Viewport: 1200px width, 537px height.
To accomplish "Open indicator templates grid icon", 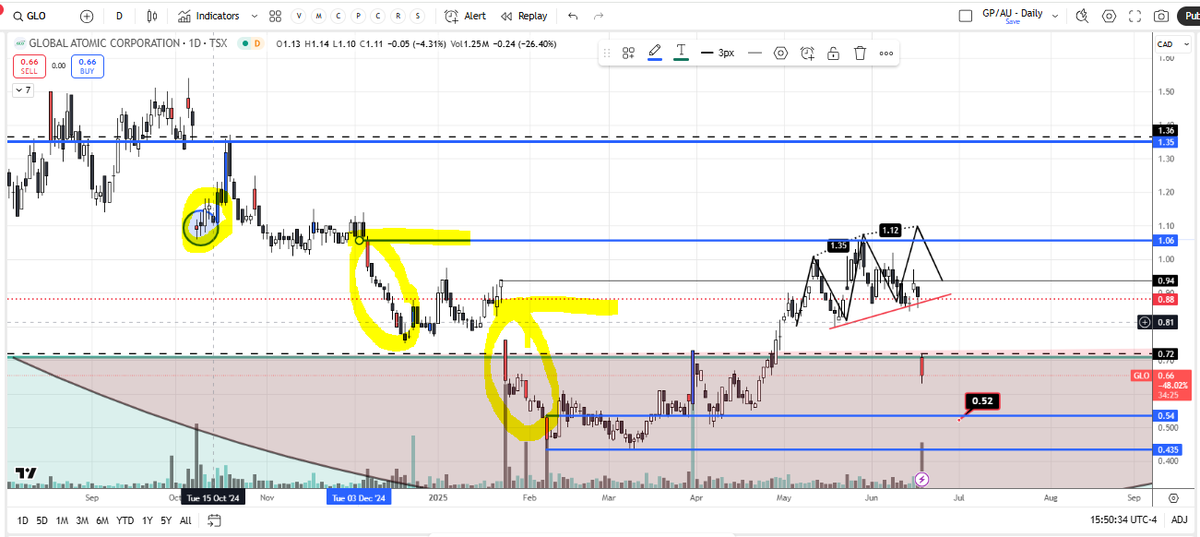I will 276,16.
